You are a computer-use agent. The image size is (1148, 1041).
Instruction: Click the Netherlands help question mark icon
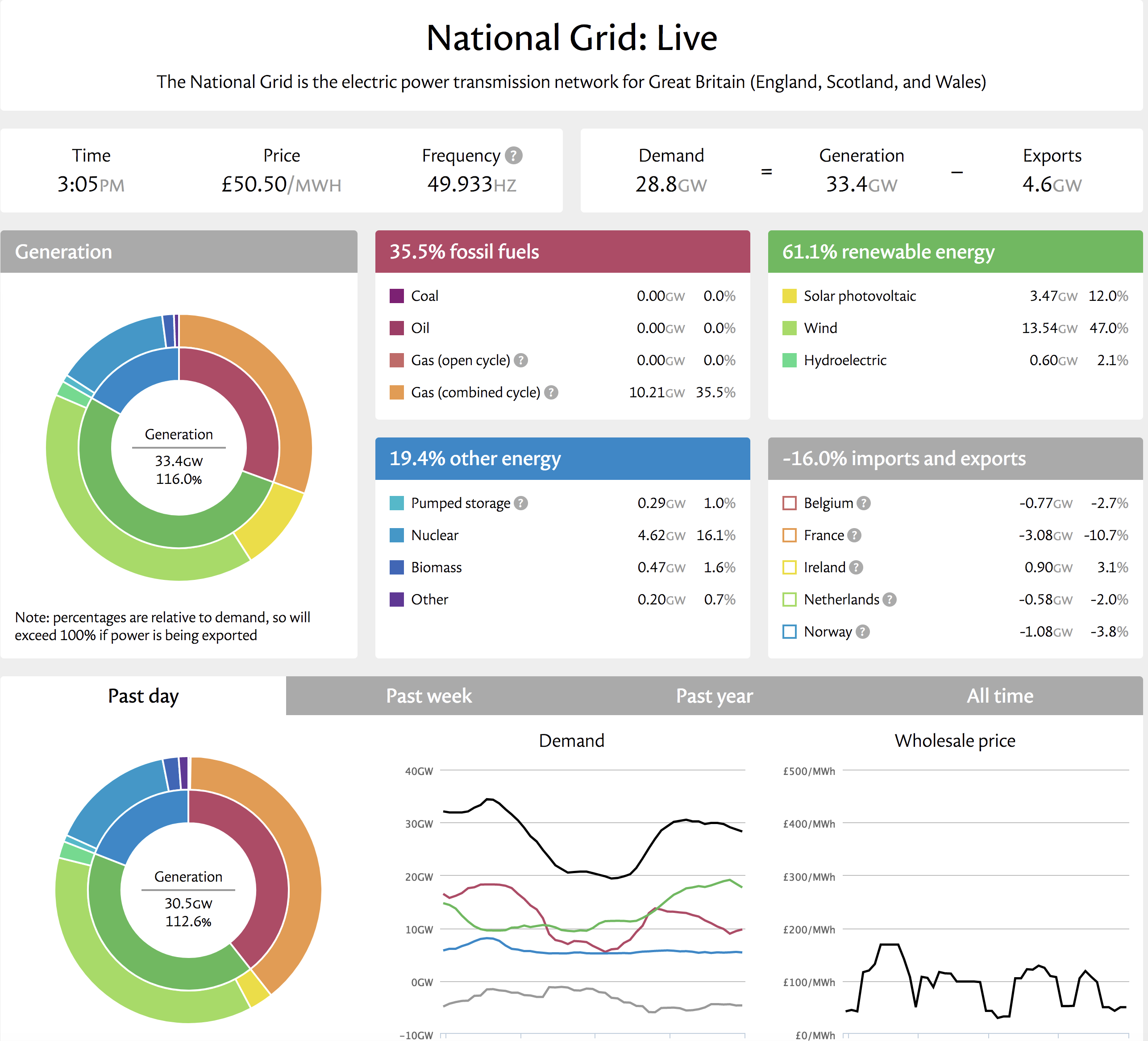click(890, 600)
